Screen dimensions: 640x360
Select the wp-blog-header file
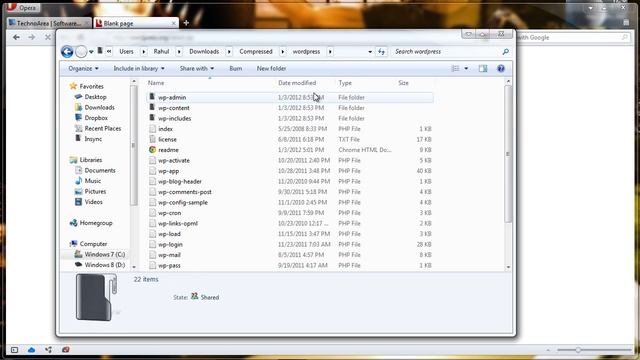tap(180, 181)
